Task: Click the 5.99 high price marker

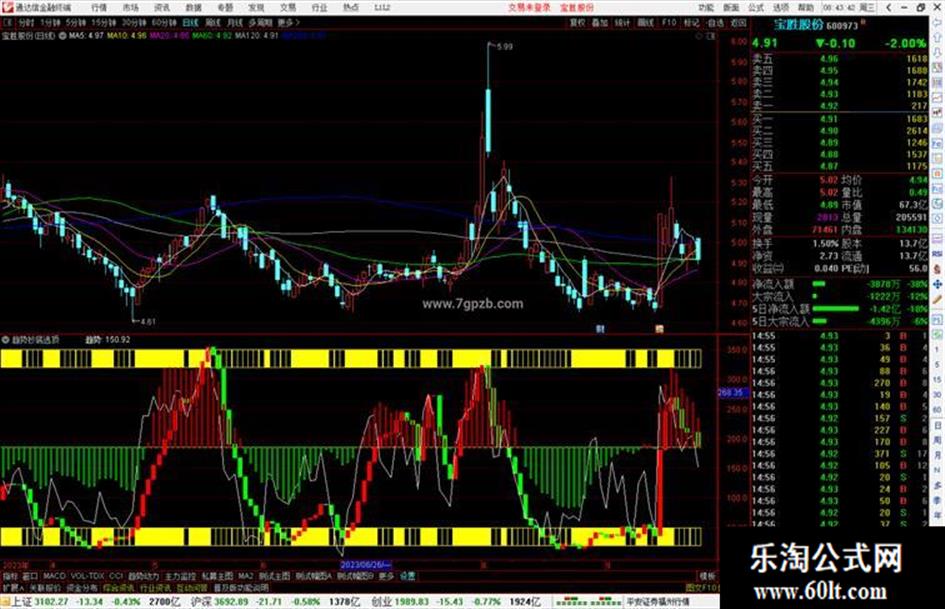Action: 505,46
